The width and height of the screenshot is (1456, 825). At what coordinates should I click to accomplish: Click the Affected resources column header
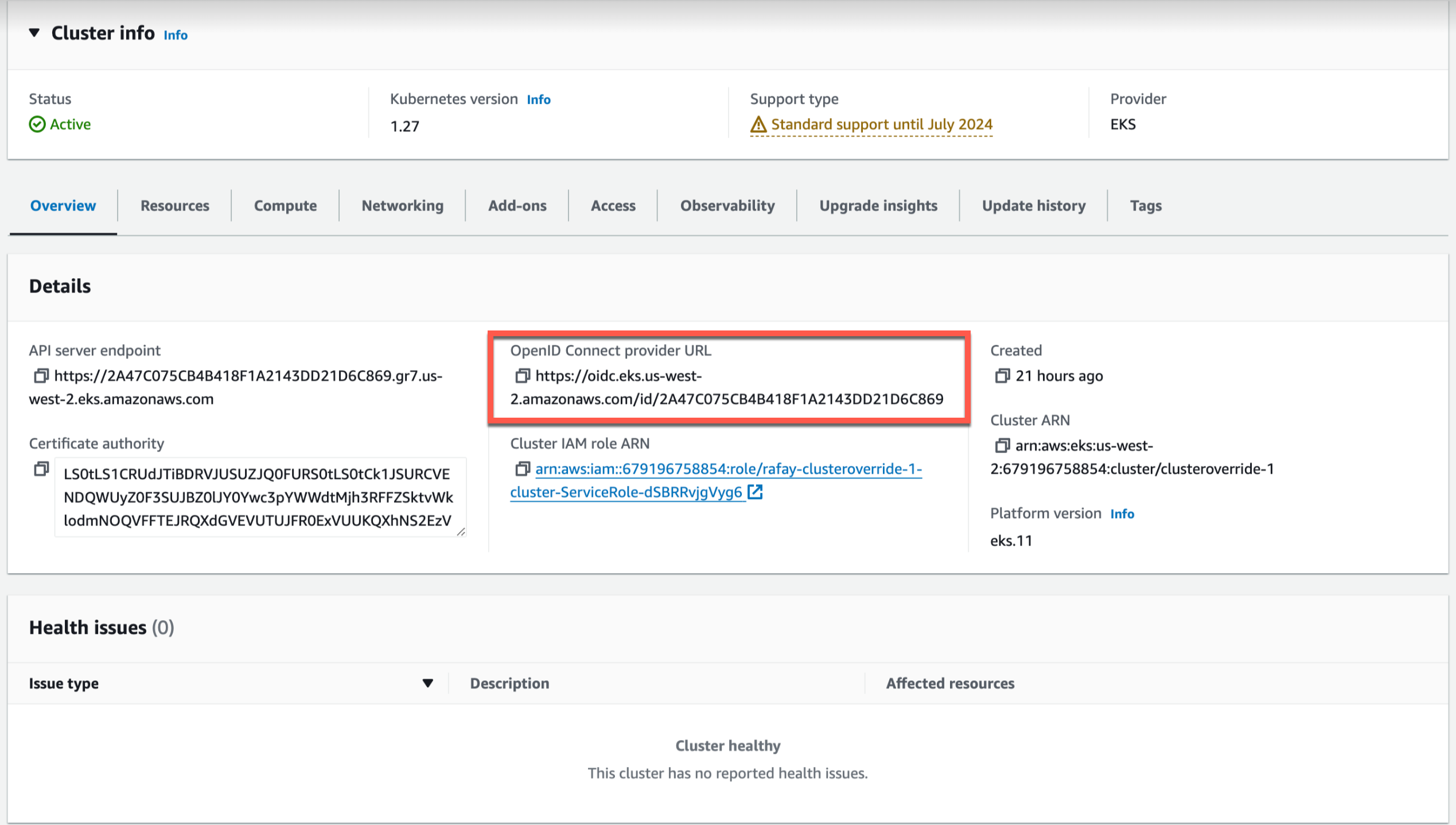pyautogui.click(x=950, y=683)
